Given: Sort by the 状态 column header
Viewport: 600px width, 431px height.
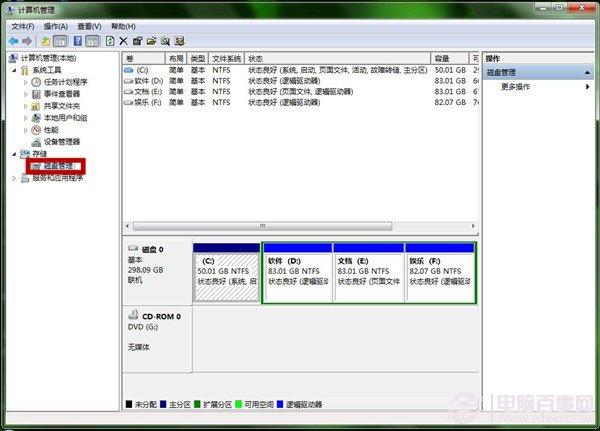Looking at the screenshot, I should [338, 59].
